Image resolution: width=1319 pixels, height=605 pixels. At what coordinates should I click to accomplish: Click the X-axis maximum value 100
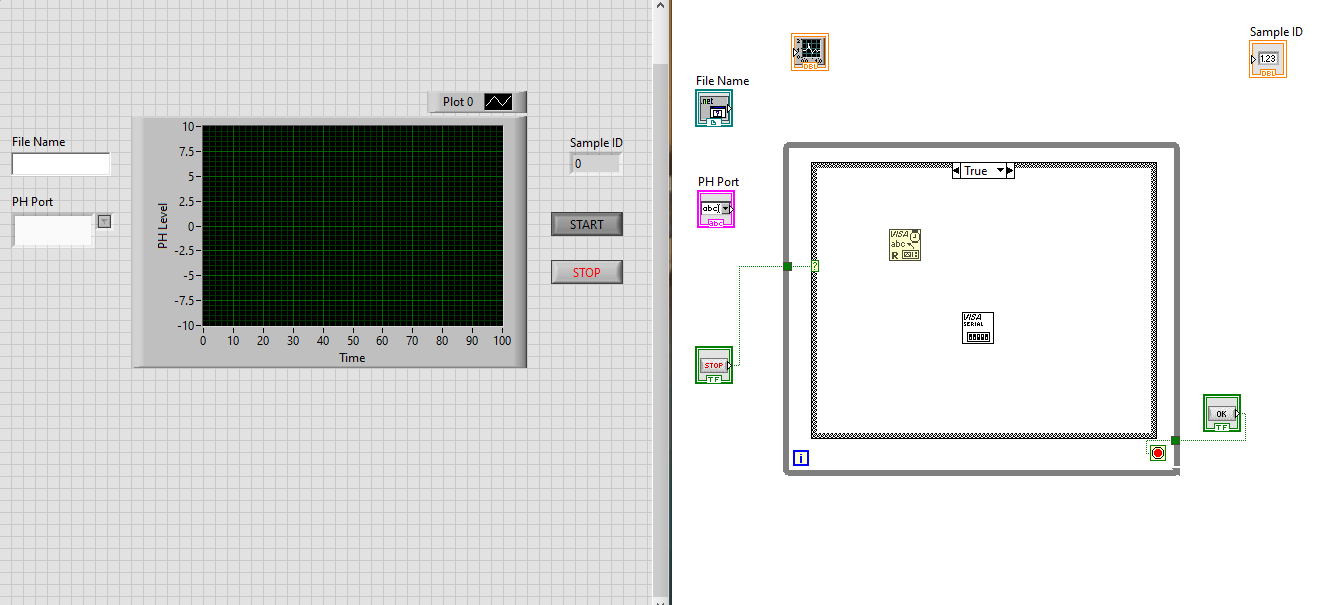point(502,341)
